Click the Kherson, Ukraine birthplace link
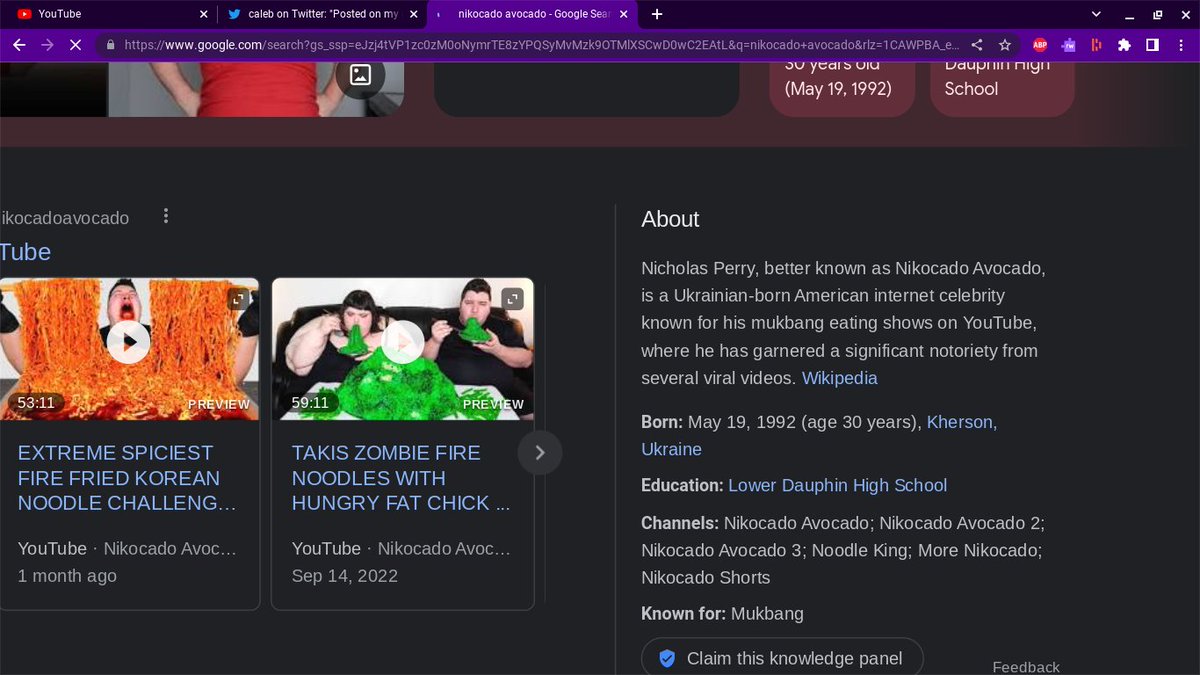1200x675 pixels. [x=819, y=436]
